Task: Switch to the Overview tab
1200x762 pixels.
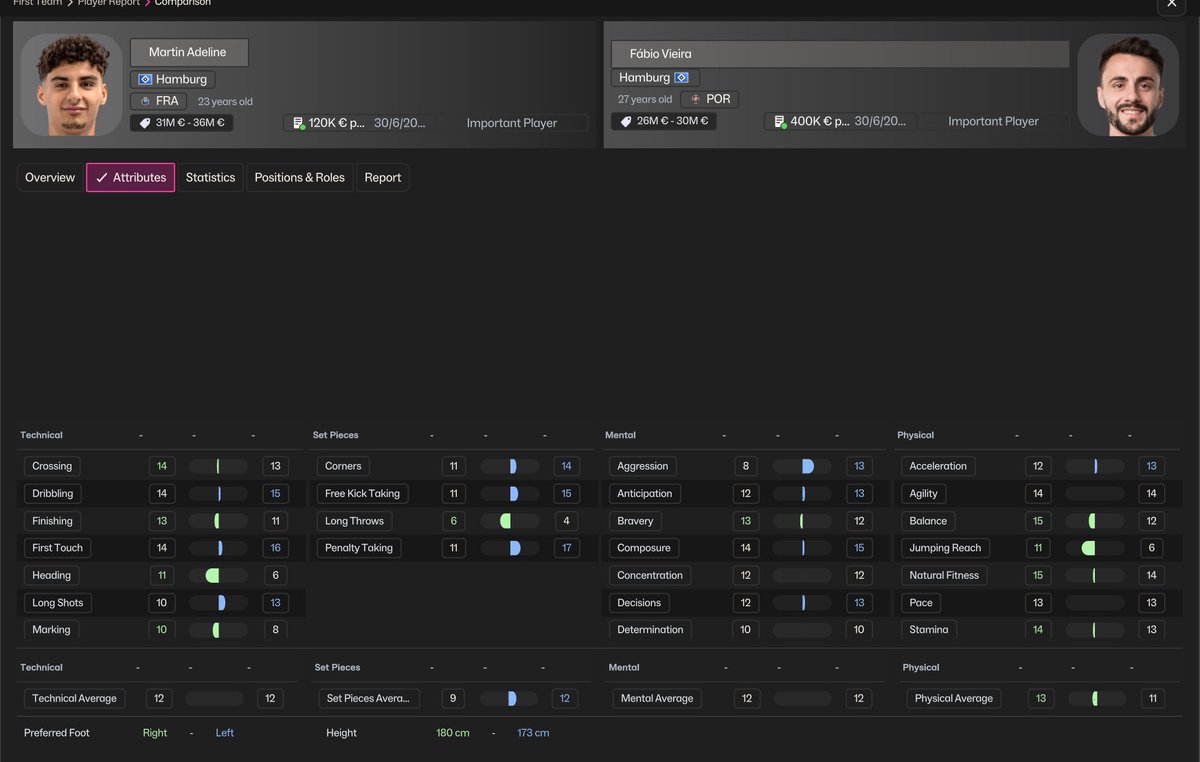Action: pyautogui.click(x=50, y=178)
